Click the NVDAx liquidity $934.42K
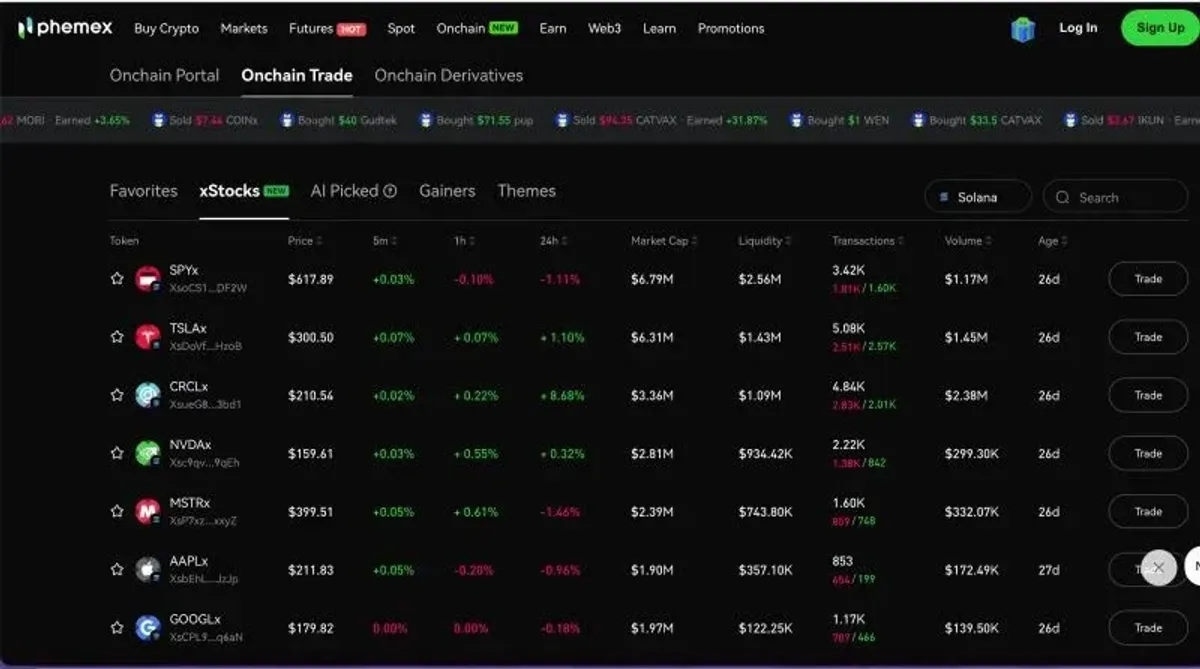The height and width of the screenshot is (669, 1200). 766,453
